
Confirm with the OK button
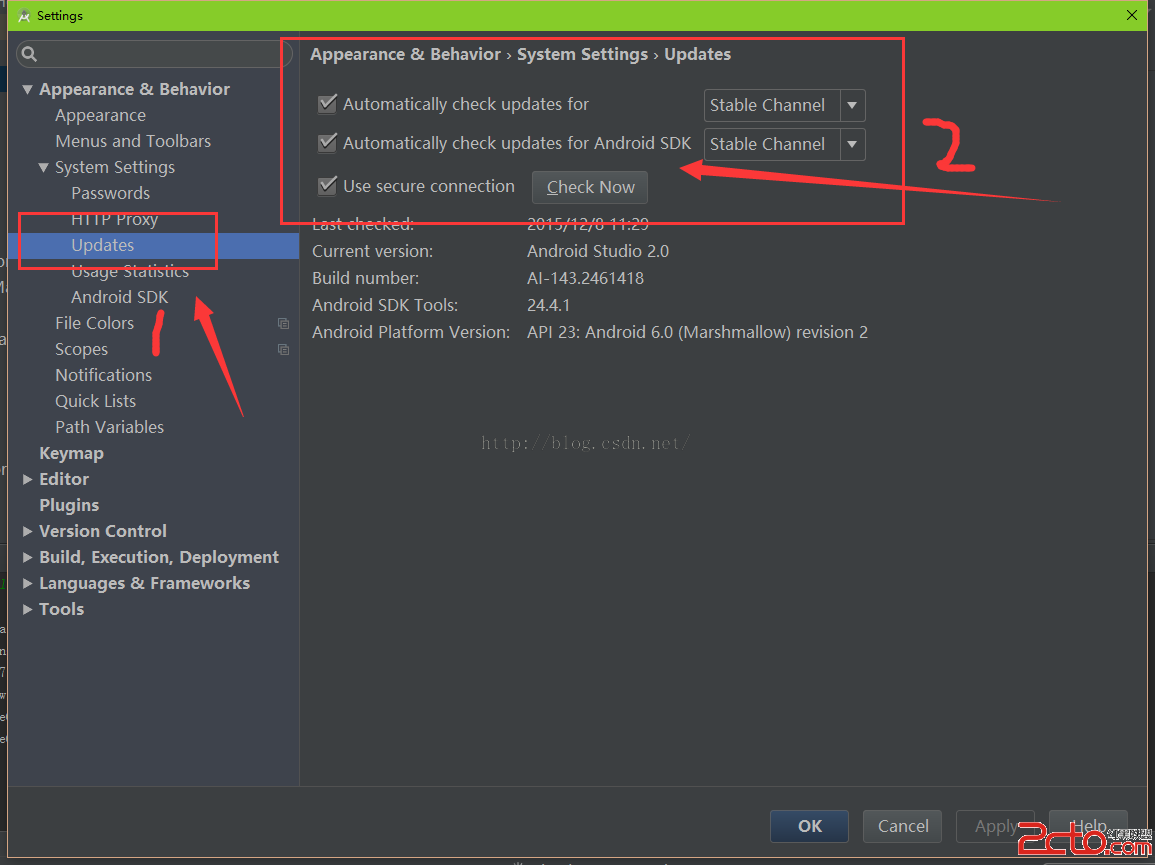point(810,826)
